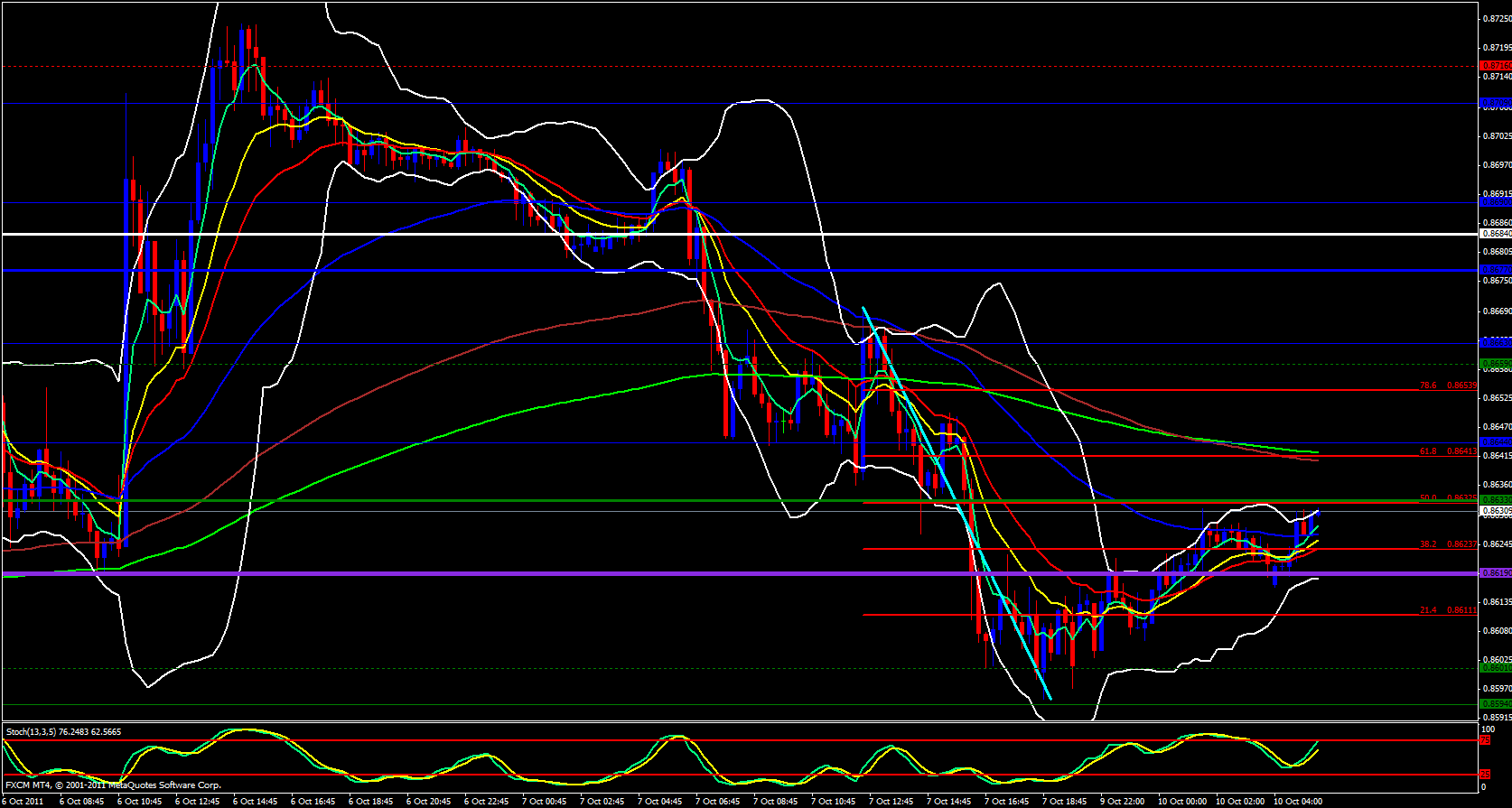Click the 6 Oct 10:45 time label
The image size is (1512, 808).
coord(140,802)
